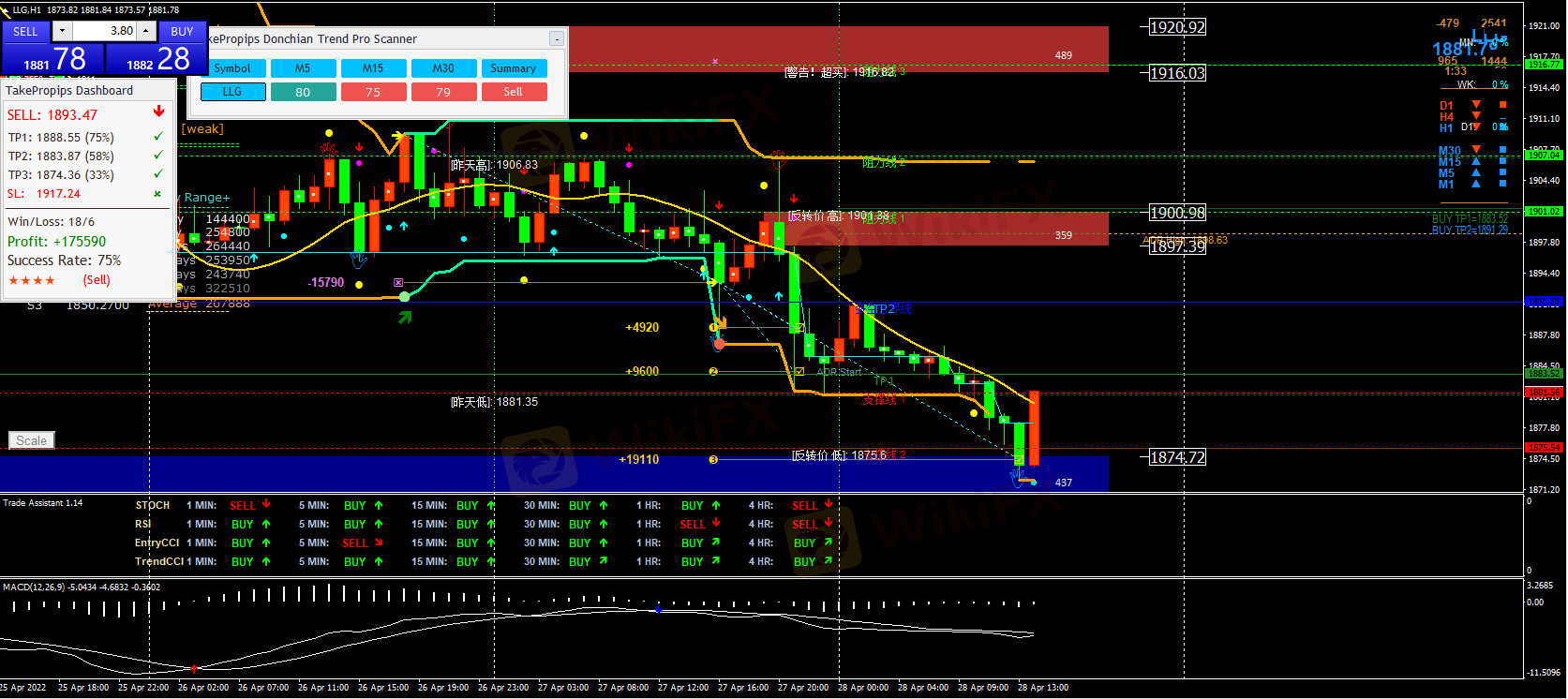Increase lot size with the up arrow

pyautogui.click(x=146, y=31)
